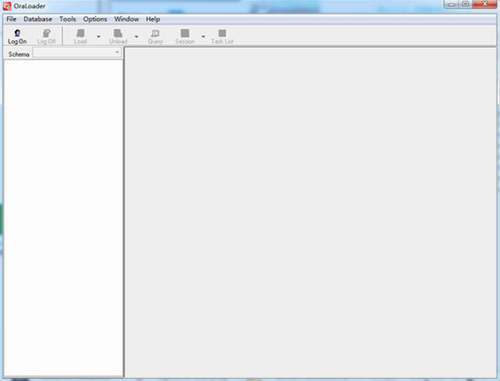500x381 pixels.
Task: Open the Schema combo box
Action: [77, 53]
